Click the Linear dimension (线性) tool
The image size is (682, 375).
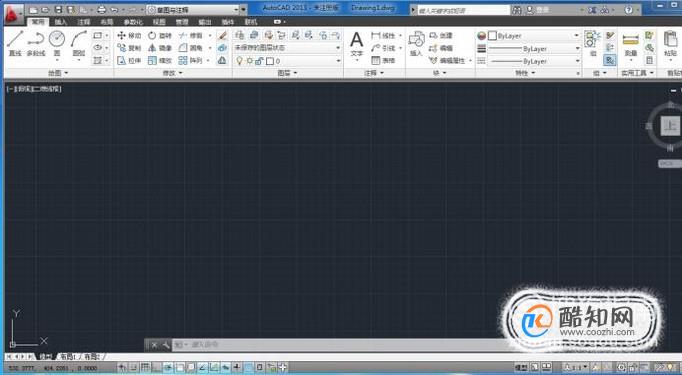383,36
